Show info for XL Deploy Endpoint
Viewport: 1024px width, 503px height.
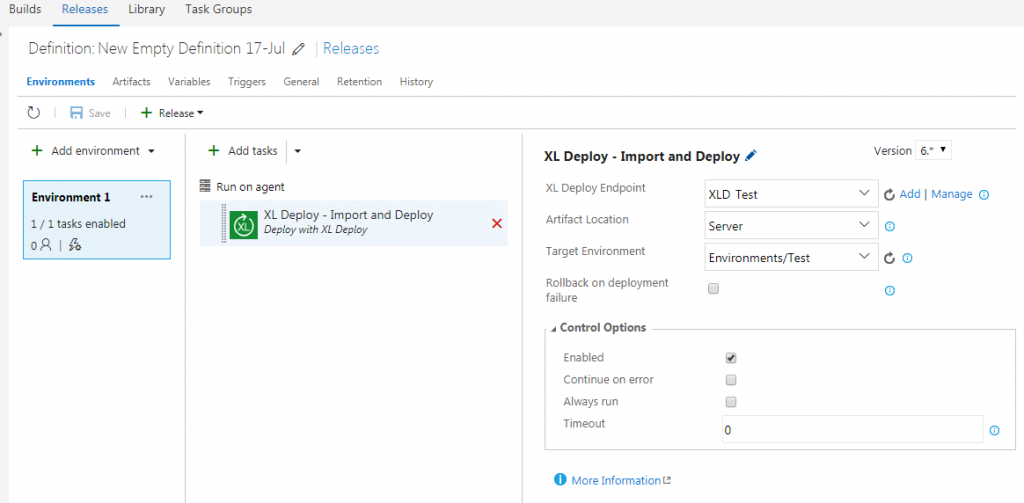pyautogui.click(x=984, y=195)
